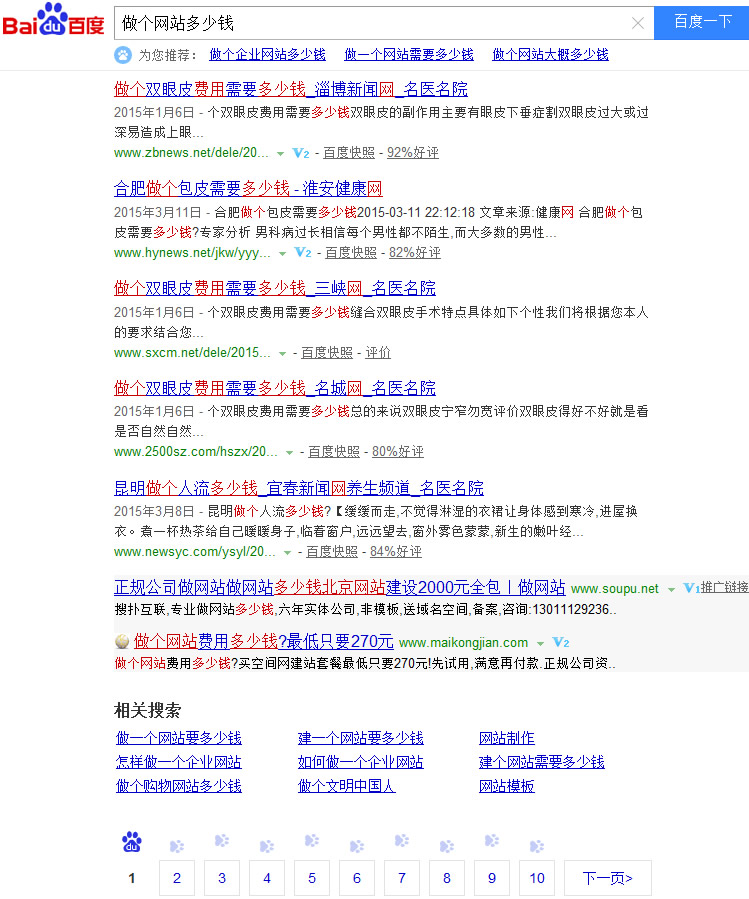This screenshot has width=749, height=899.
Task: Click the 百度一下 search button
Action: (701, 23)
